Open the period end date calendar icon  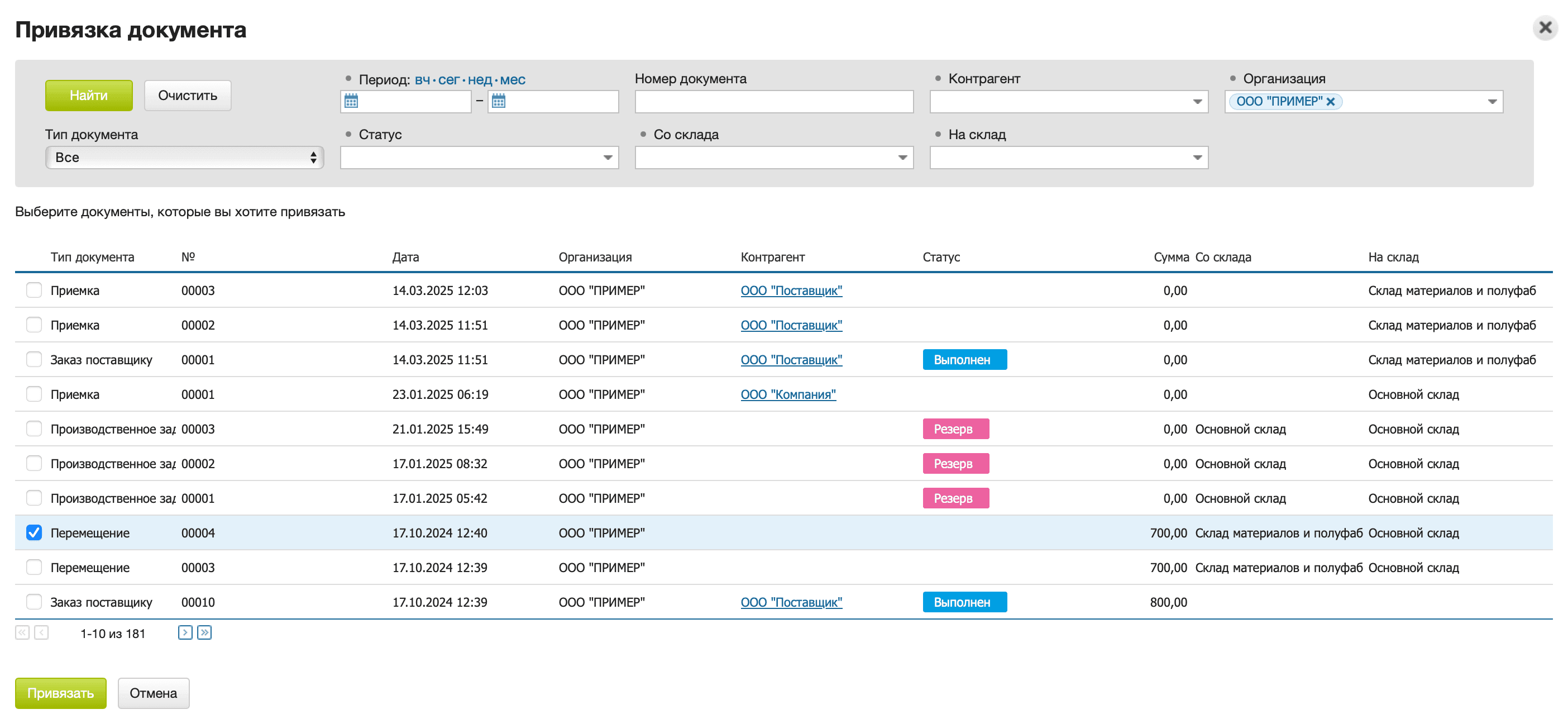click(499, 101)
